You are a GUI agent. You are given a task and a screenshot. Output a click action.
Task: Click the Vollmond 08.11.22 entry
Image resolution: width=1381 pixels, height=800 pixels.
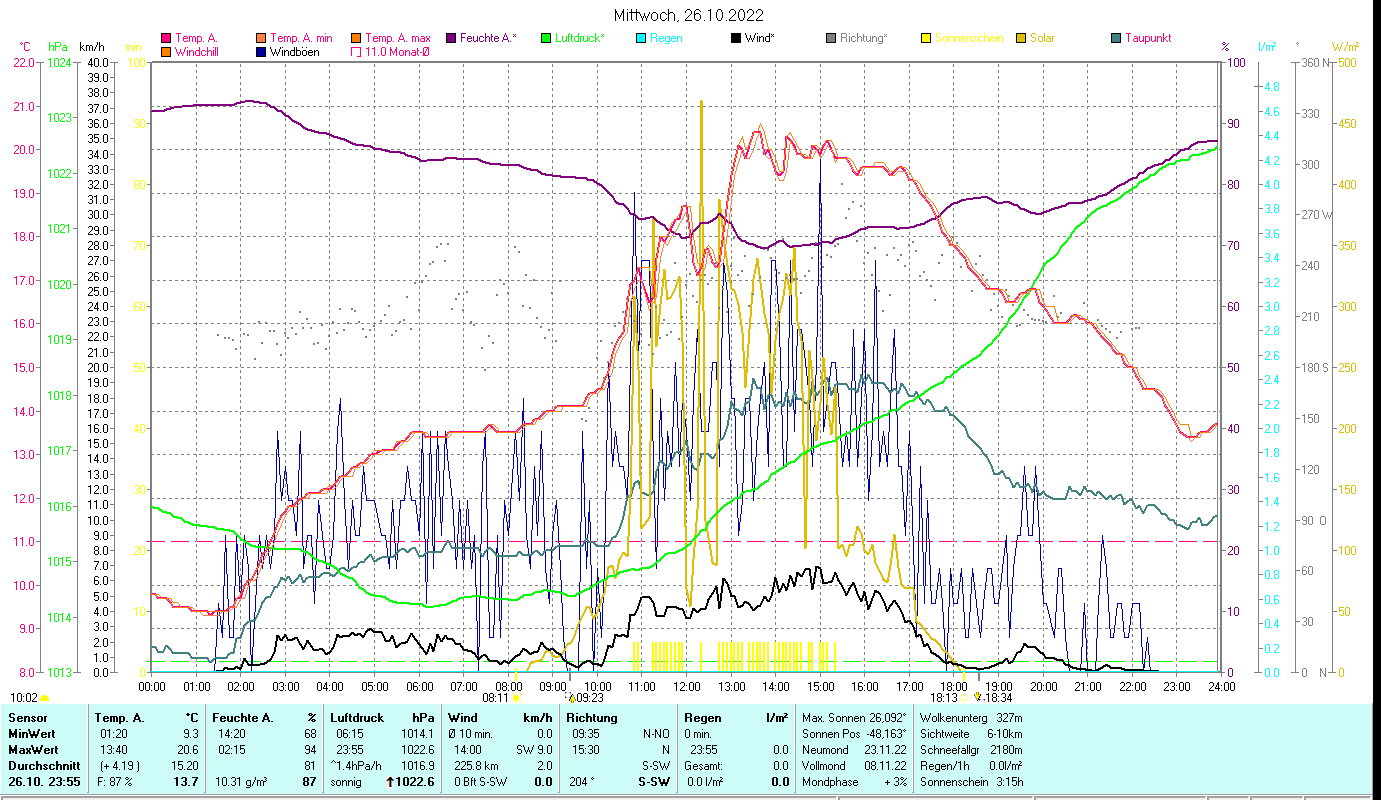pos(854,766)
